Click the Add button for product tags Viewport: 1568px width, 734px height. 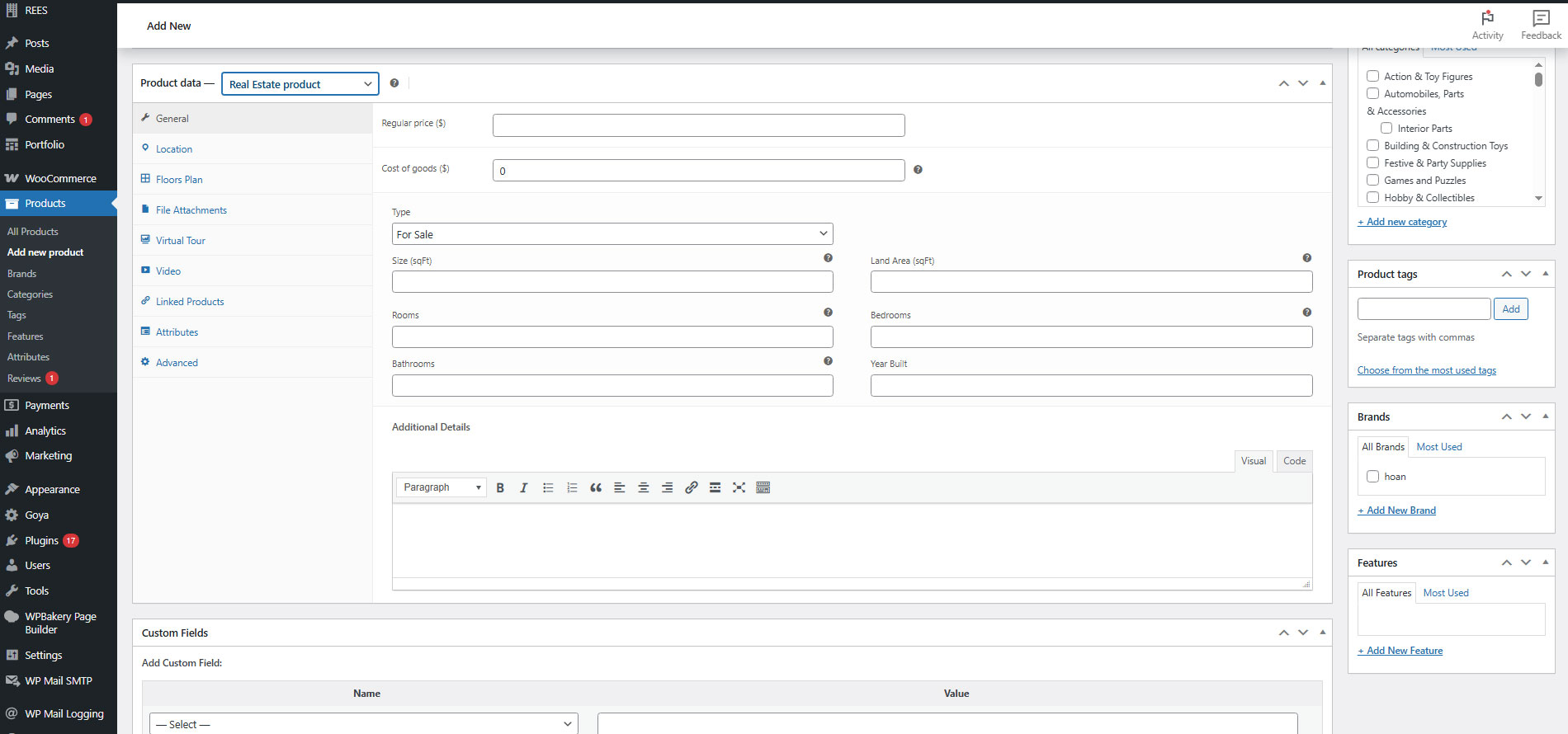(x=1511, y=309)
